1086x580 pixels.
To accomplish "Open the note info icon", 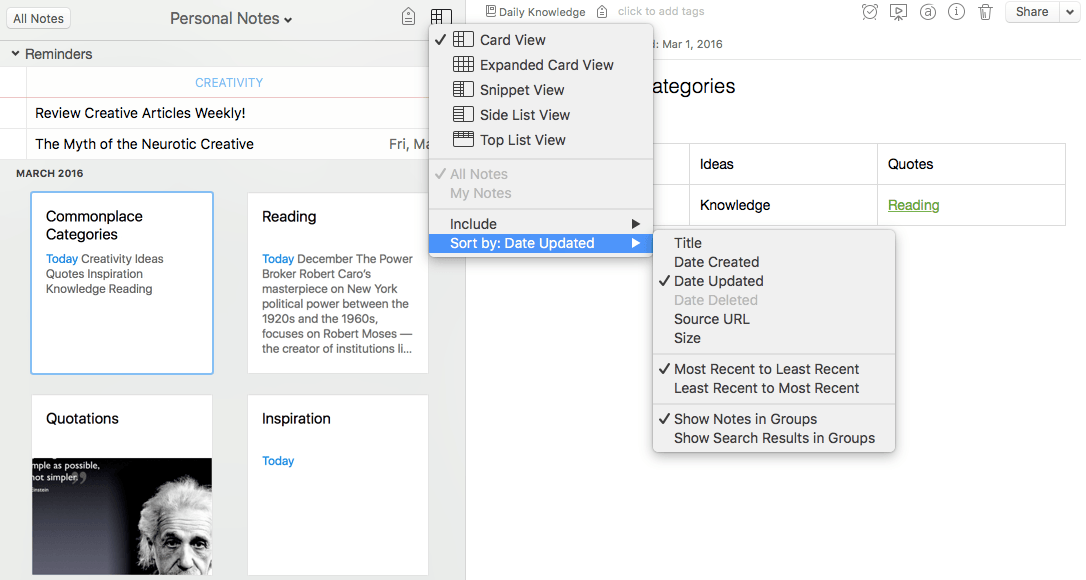I will click(x=956, y=12).
